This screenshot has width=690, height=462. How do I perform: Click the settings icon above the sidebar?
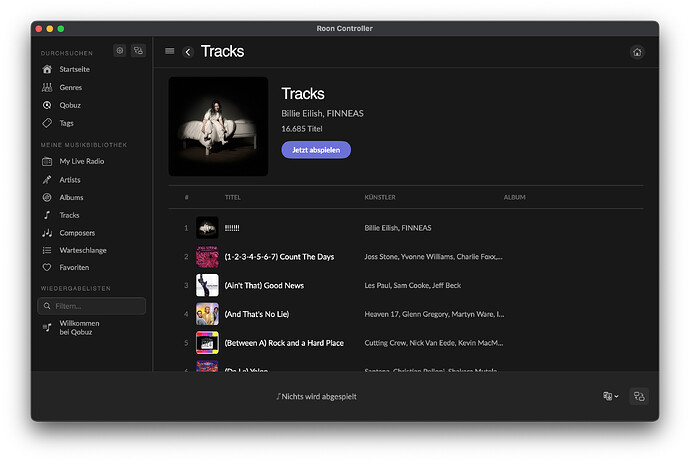(x=120, y=50)
